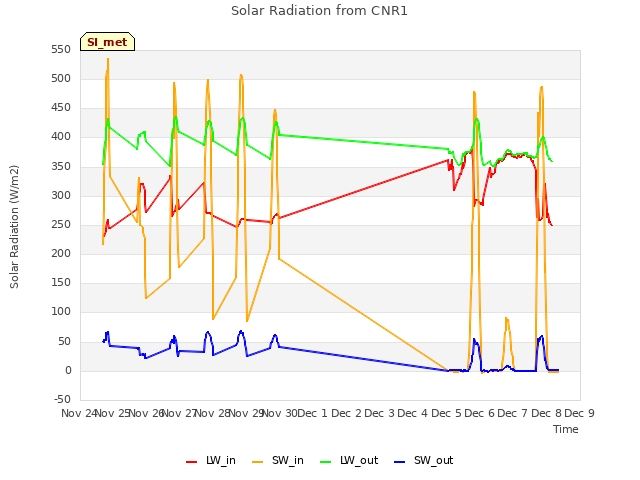Click the 350 y-axis tick label
This screenshot has height=480, width=640.
tap(61, 166)
